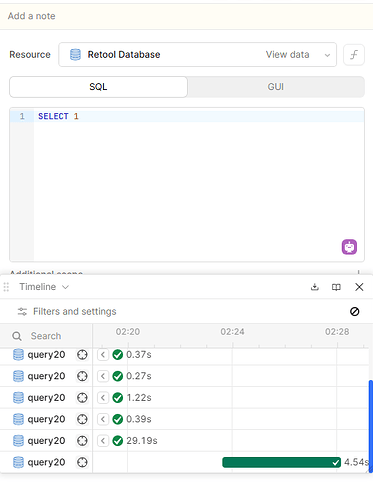This screenshot has width=373, height=500.
Task: Select the query20 row with 0.37s
Action: point(46,355)
